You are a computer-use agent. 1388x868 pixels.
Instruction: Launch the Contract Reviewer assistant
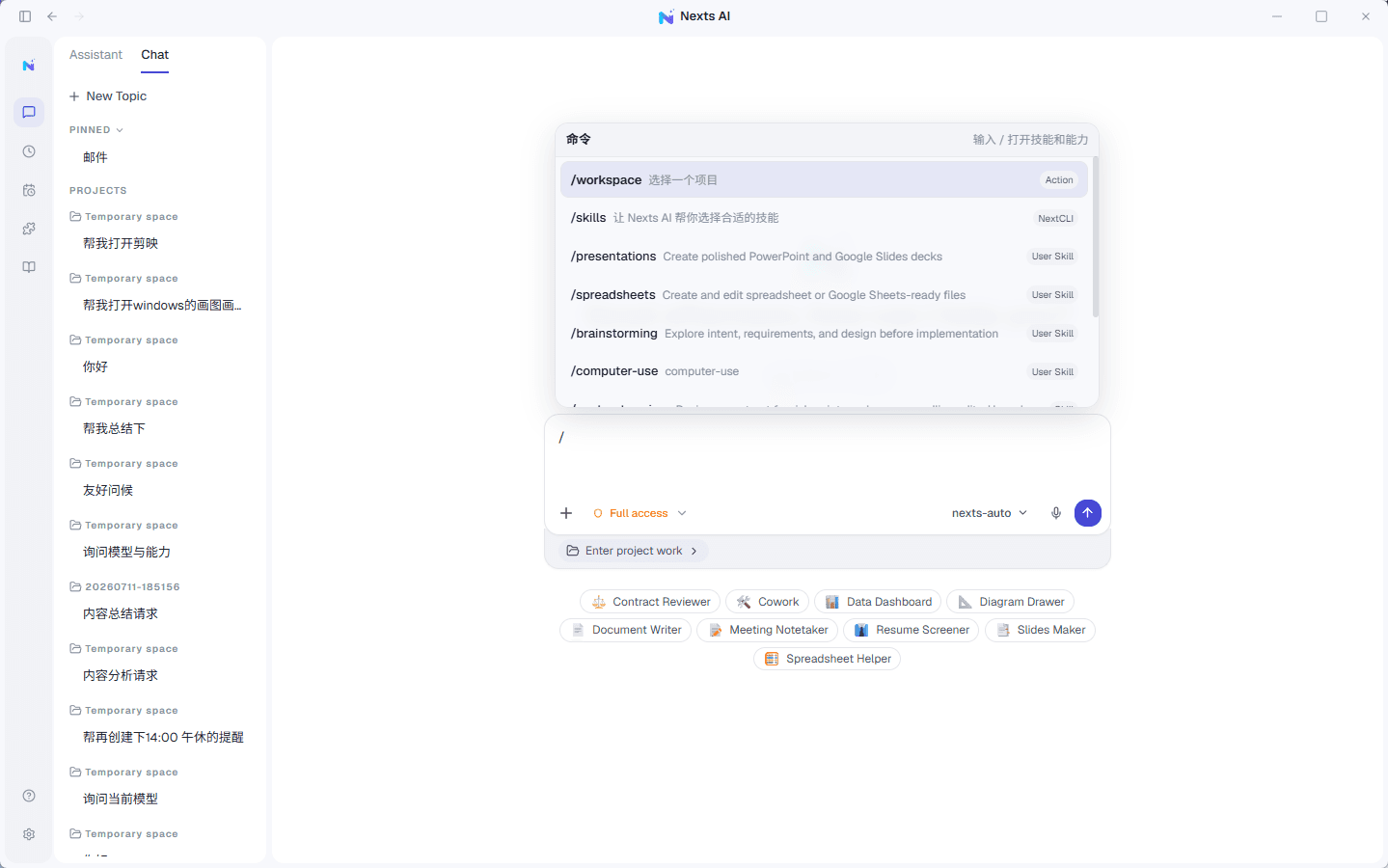(x=650, y=602)
